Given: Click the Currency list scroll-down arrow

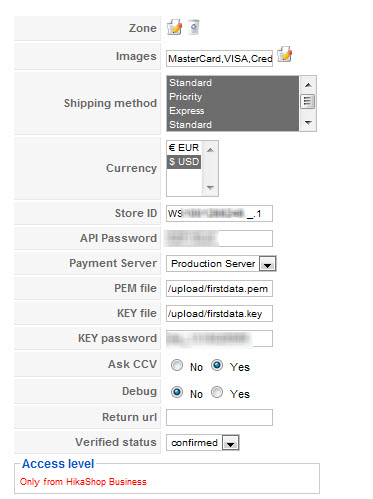Looking at the screenshot, I should pyautogui.click(x=210, y=187).
